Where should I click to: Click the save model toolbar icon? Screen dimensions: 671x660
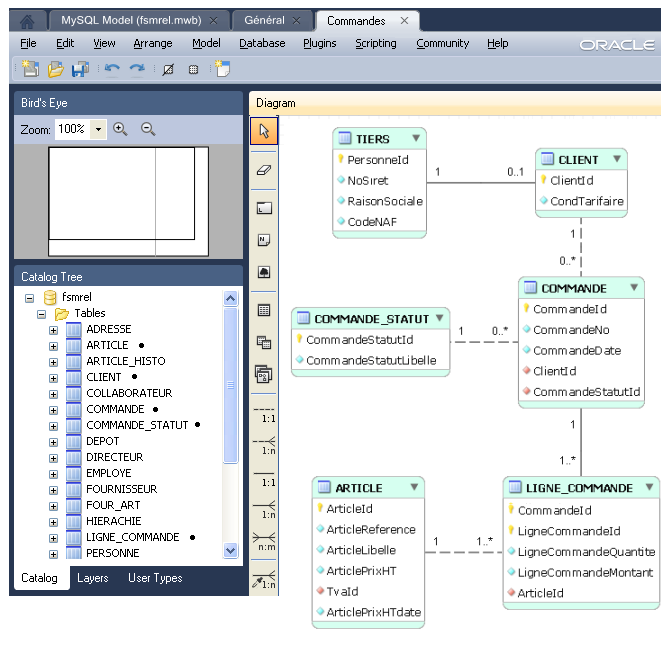pyautogui.click(x=80, y=69)
